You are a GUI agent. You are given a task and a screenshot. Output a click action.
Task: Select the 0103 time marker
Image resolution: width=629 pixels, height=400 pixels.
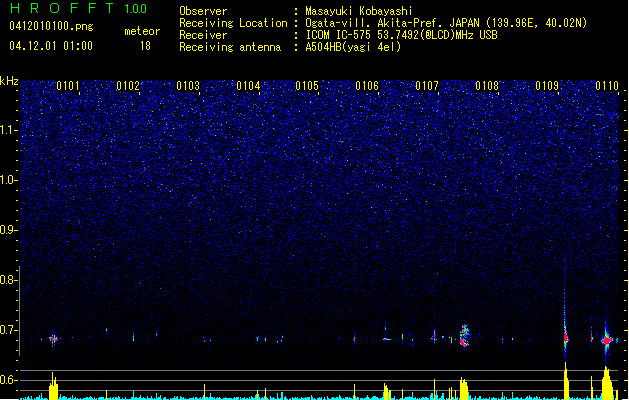pos(188,86)
